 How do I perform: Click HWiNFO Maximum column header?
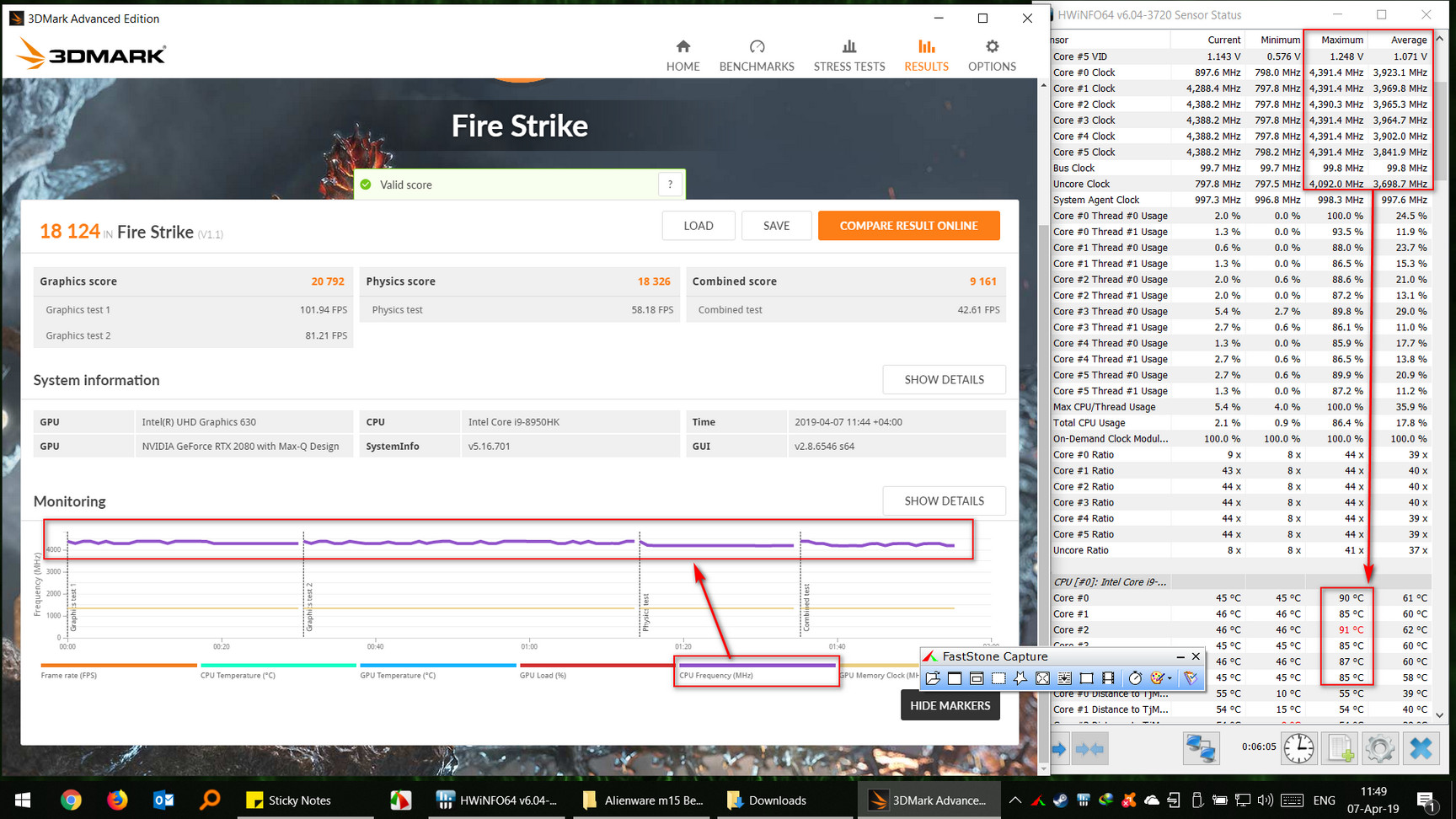pyautogui.click(x=1341, y=40)
